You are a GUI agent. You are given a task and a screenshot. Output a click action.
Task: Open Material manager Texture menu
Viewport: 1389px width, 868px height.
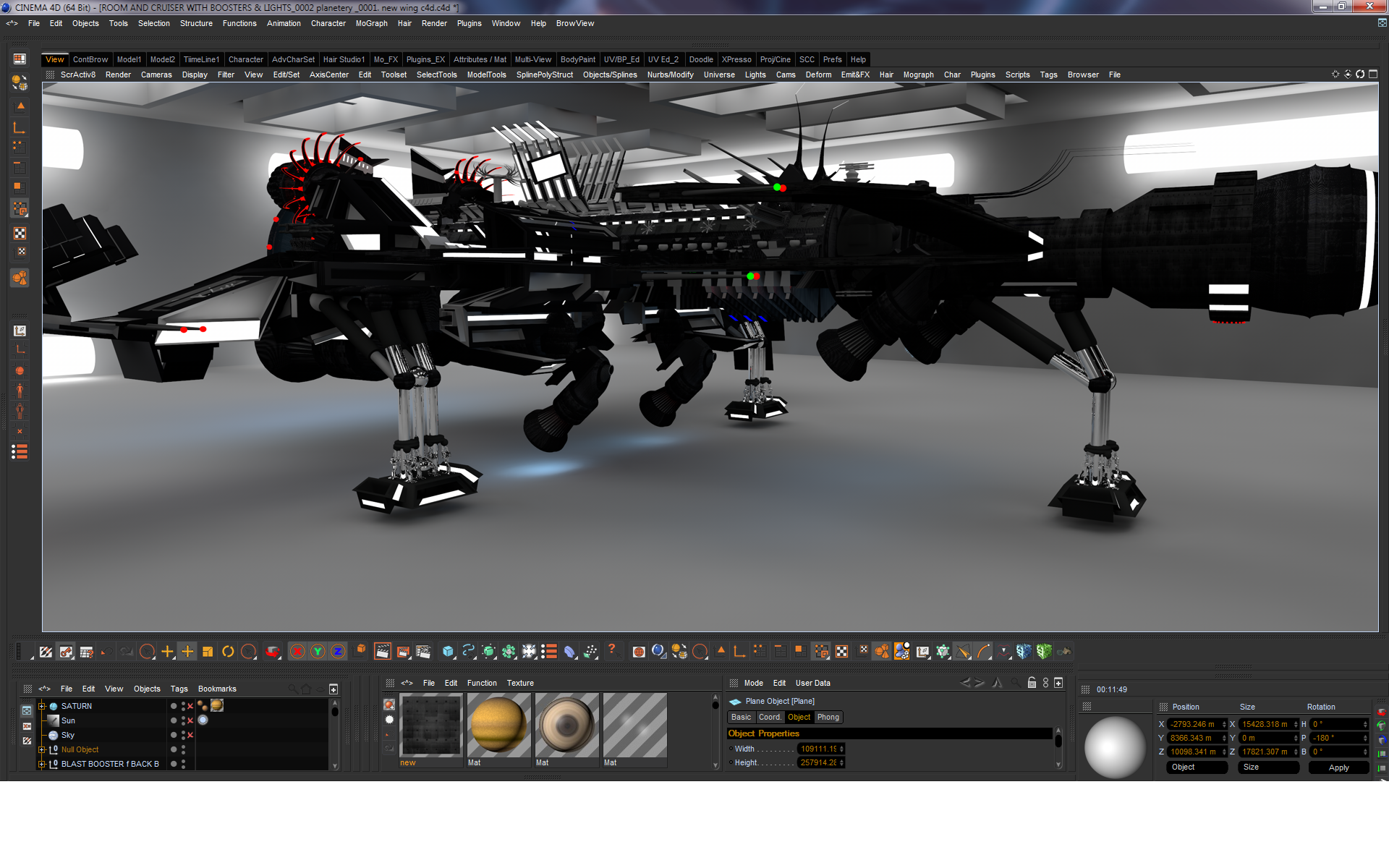point(520,683)
